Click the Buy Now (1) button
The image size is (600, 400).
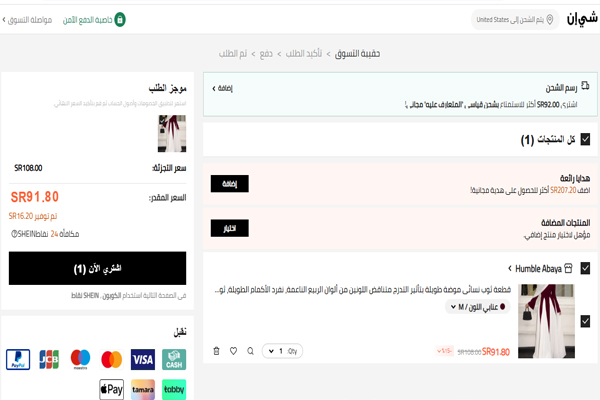click(98, 268)
